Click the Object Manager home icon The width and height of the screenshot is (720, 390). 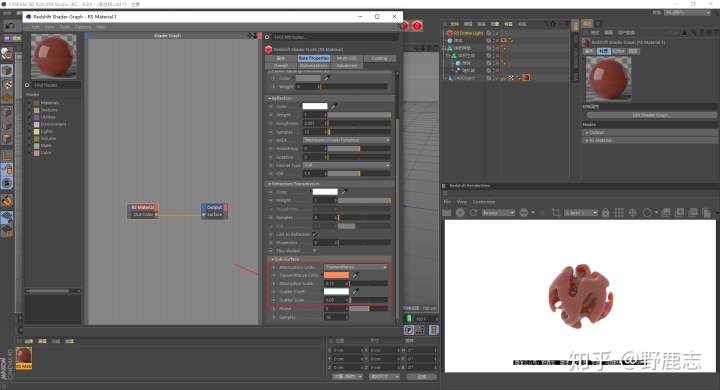(553, 23)
